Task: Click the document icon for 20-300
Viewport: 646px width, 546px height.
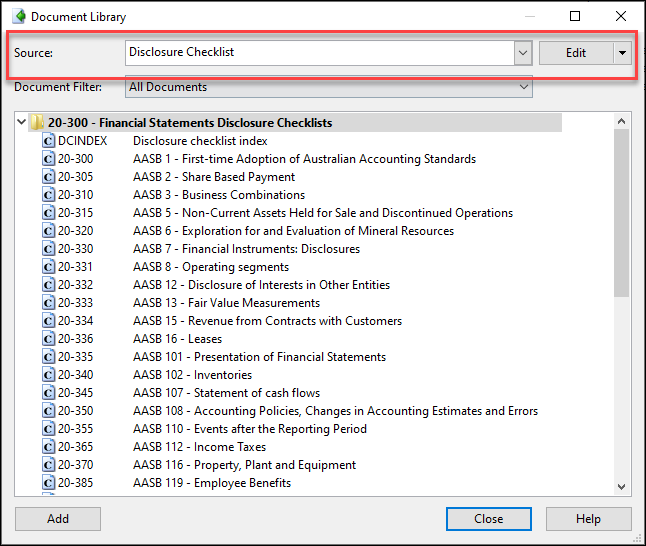Action: (x=48, y=159)
